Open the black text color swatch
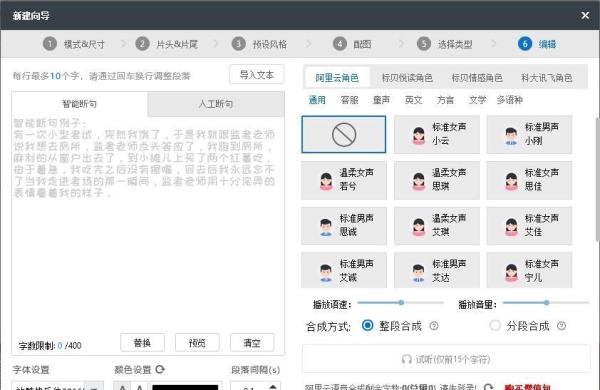The height and width of the screenshot is (390, 600). 185,387
